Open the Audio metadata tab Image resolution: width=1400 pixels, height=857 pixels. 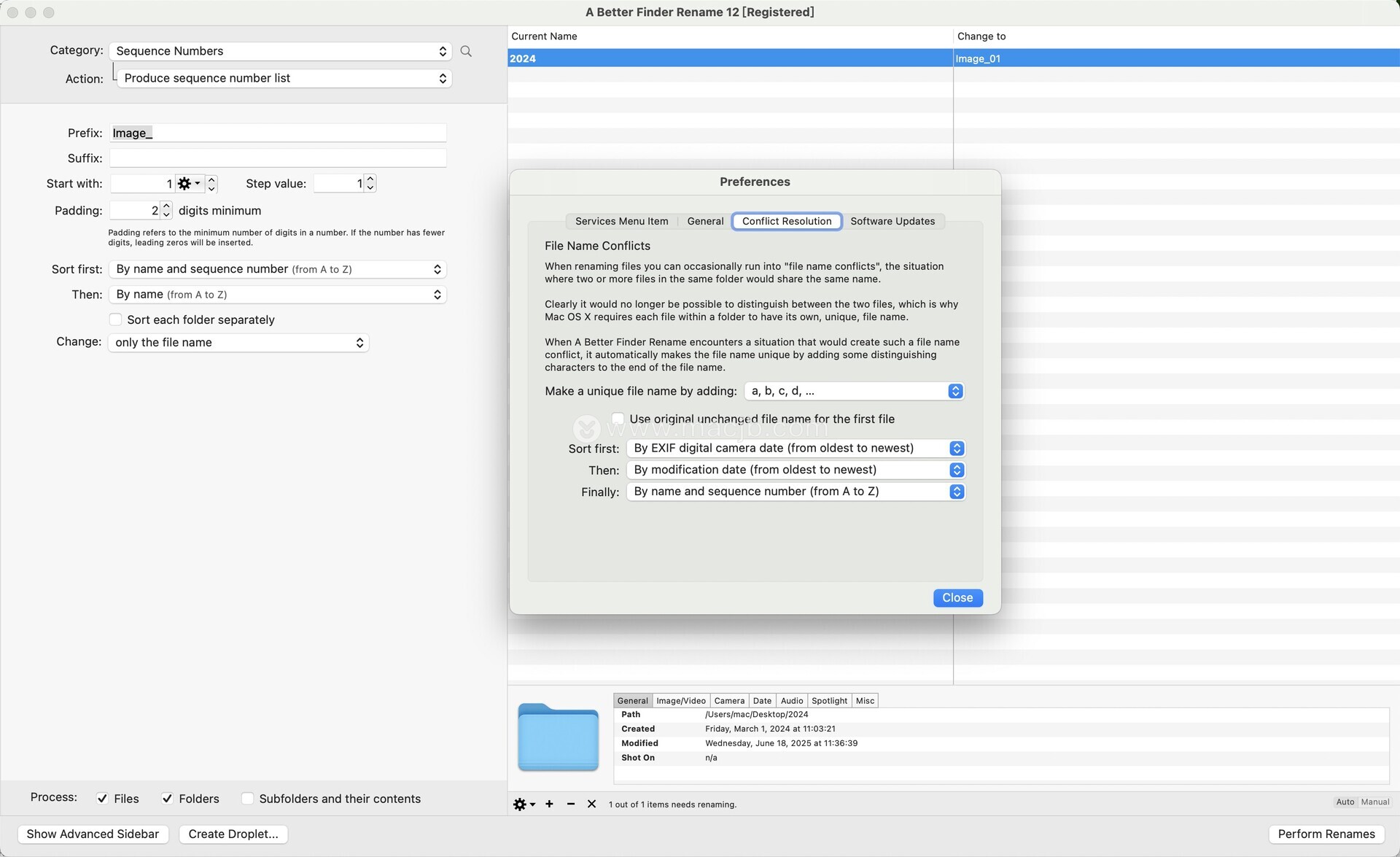(x=792, y=701)
